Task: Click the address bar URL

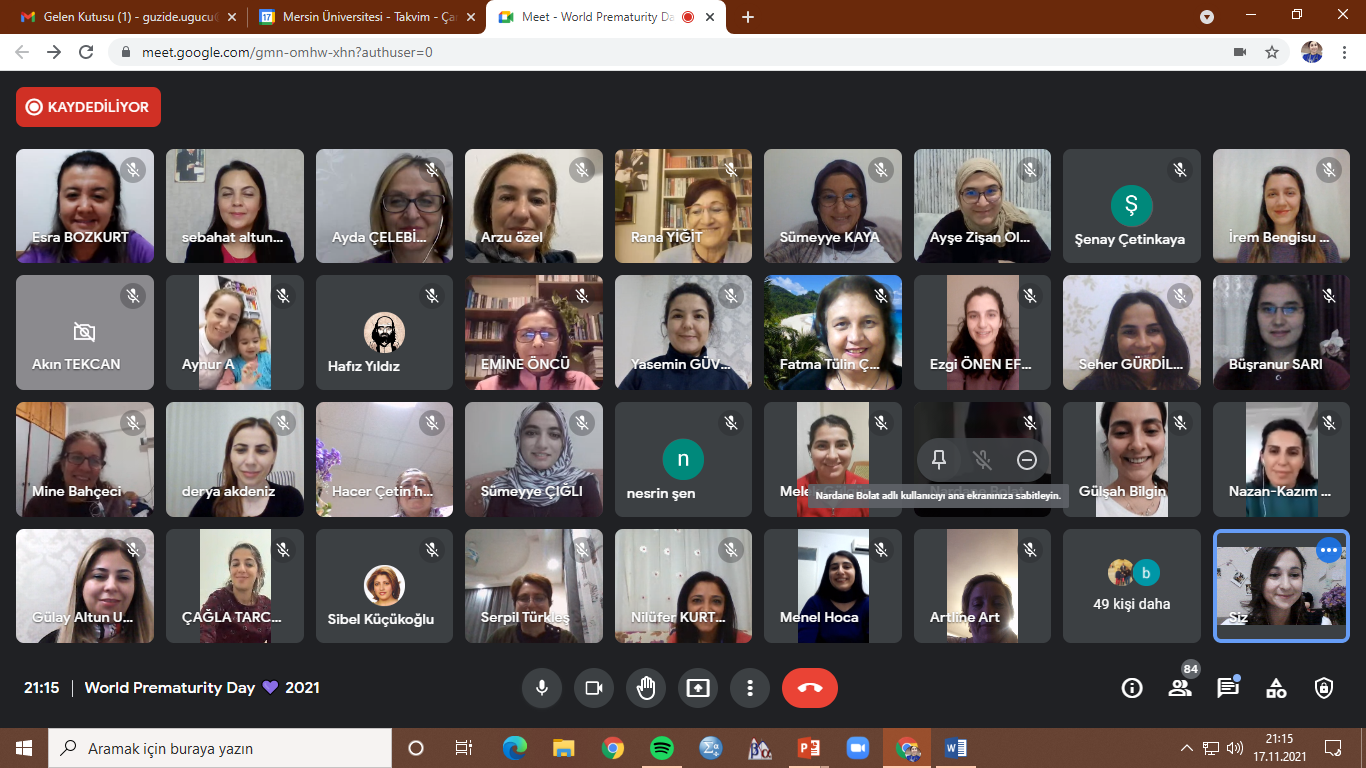Action: point(287,52)
